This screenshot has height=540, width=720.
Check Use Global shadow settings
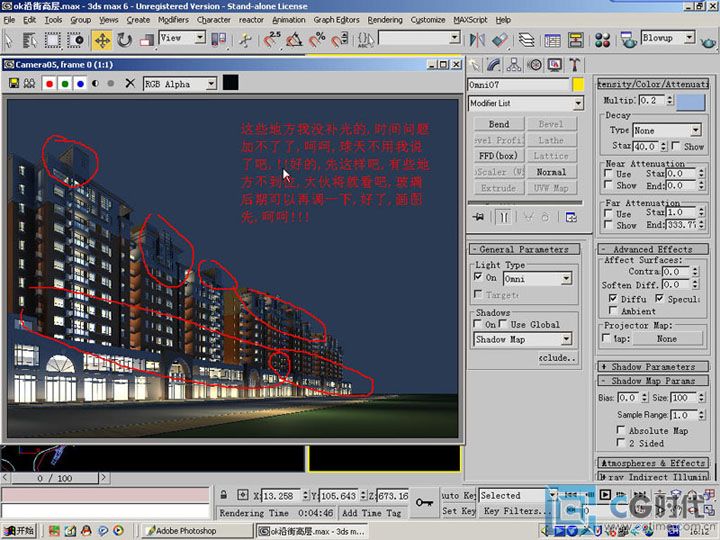503,324
